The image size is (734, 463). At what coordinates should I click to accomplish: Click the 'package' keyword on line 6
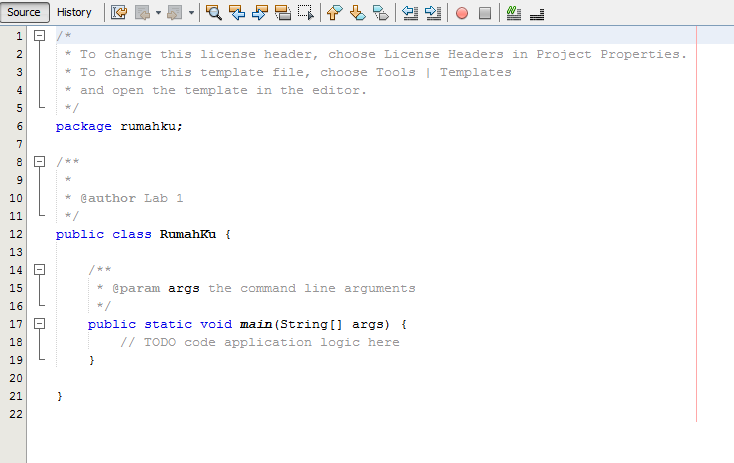(x=83, y=126)
